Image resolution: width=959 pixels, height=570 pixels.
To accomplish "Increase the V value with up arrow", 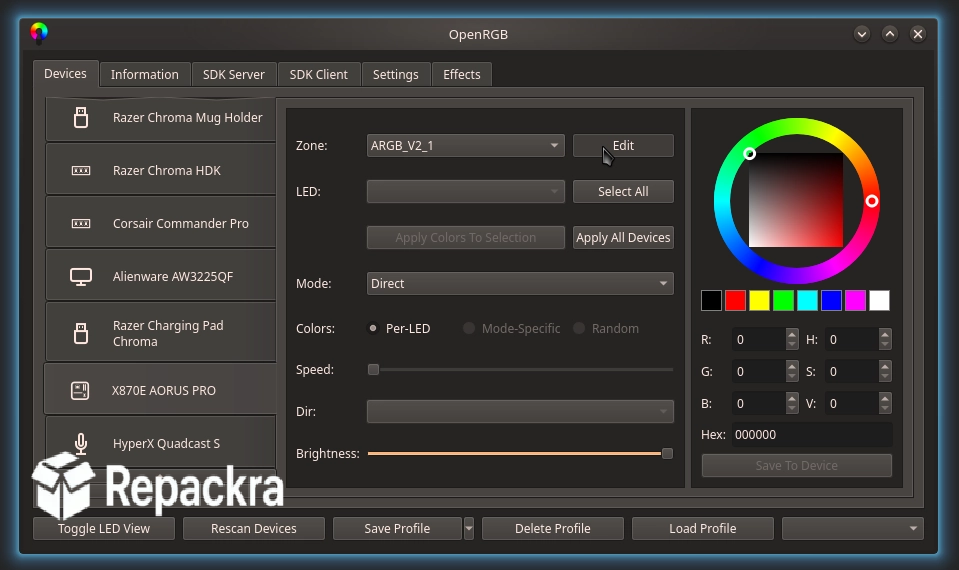I will (885, 398).
